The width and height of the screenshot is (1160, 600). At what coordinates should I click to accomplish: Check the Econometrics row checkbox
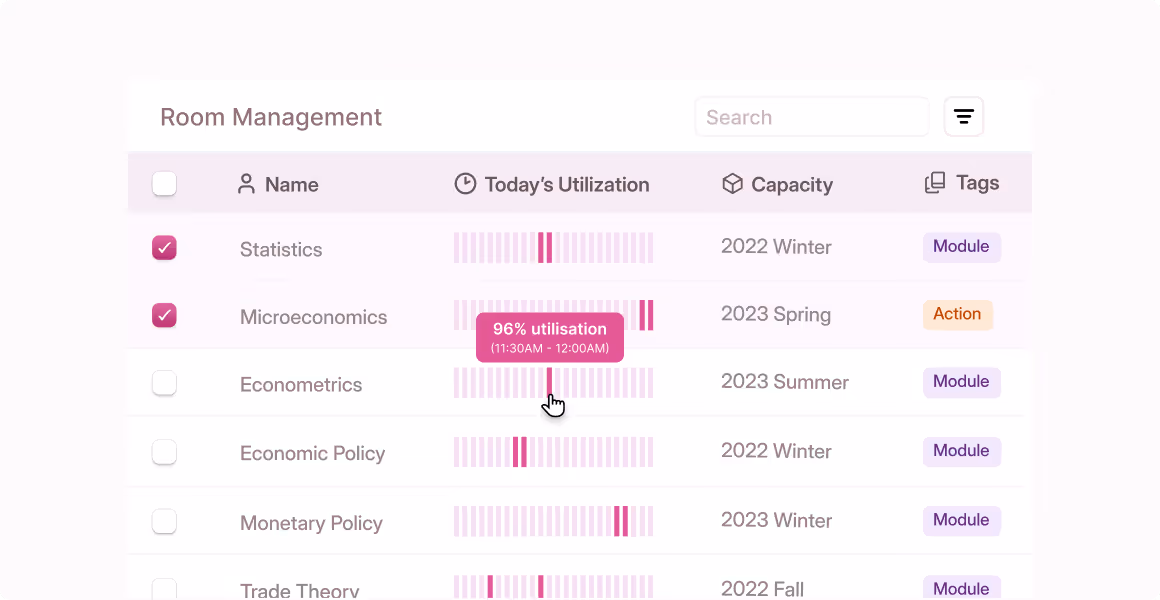164,383
